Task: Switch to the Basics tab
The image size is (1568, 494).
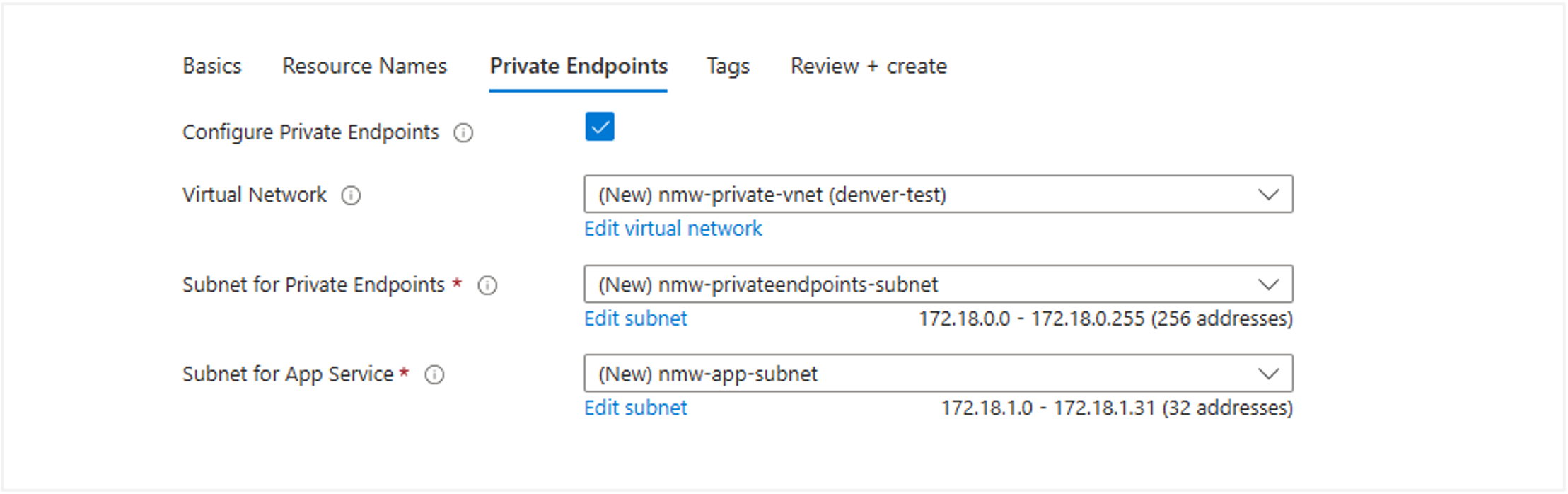Action: point(212,66)
